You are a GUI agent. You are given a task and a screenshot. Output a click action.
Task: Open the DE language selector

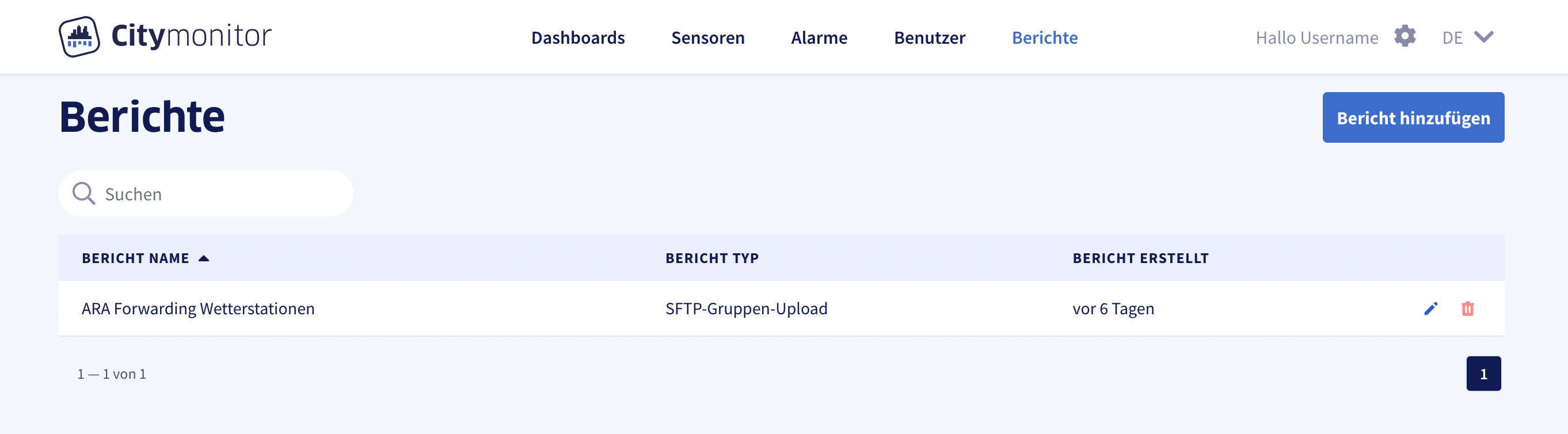pyautogui.click(x=1452, y=38)
